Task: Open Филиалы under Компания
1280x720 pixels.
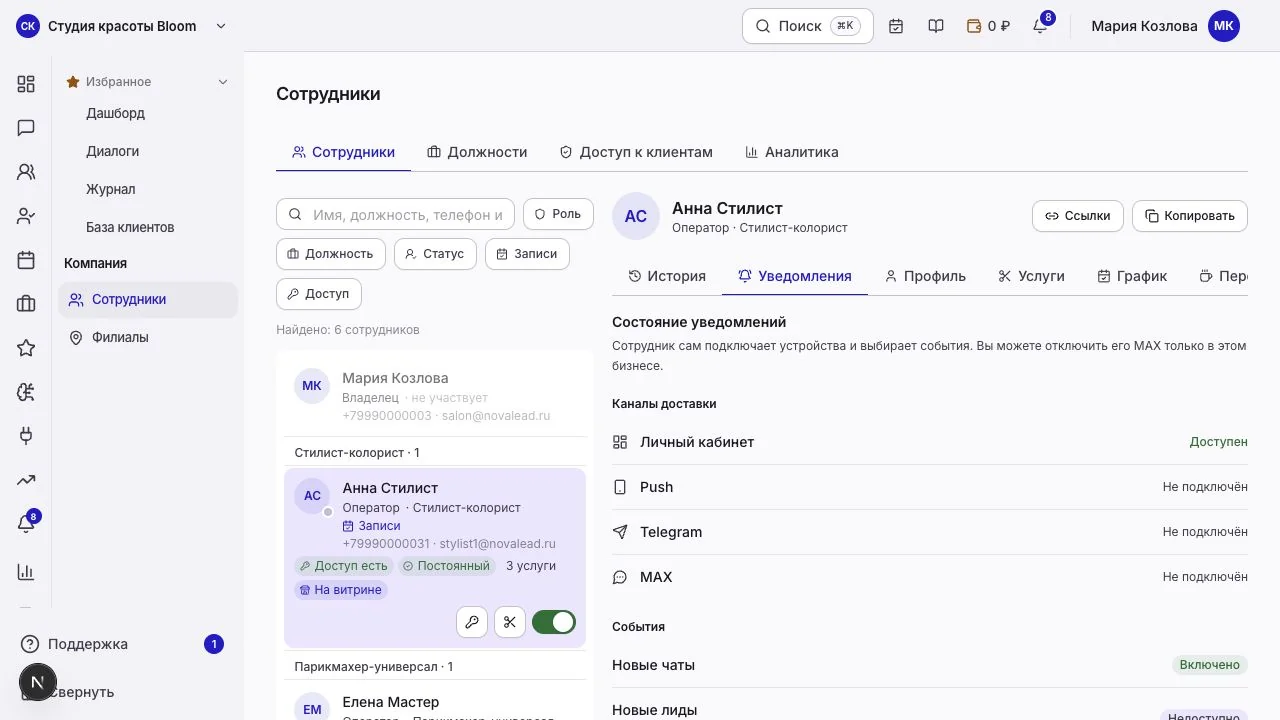Action: click(x=148, y=337)
